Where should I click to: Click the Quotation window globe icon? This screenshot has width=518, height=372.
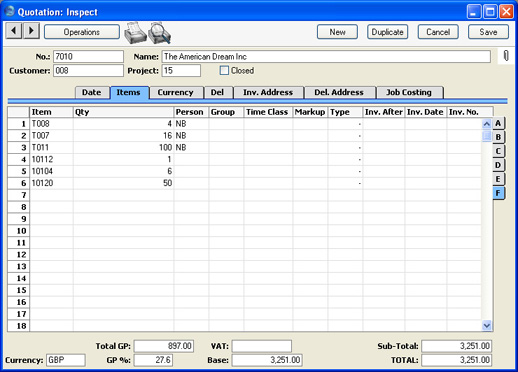[9, 11]
